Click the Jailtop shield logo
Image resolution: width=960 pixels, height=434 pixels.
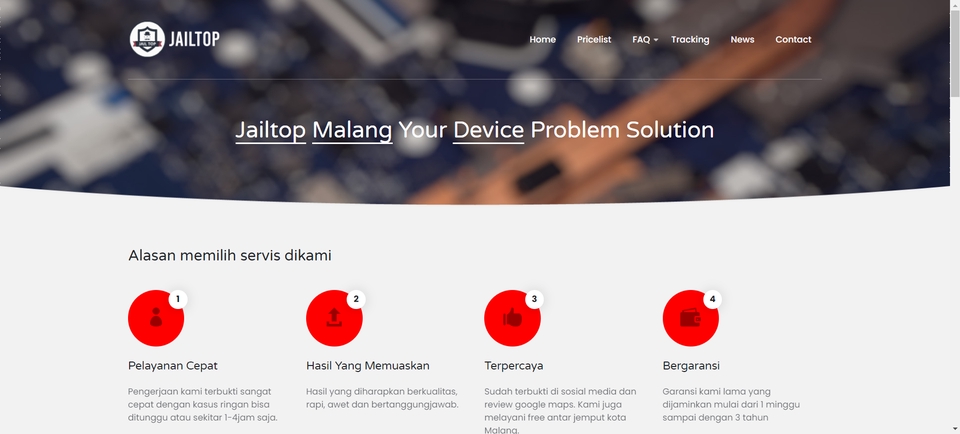(x=147, y=39)
